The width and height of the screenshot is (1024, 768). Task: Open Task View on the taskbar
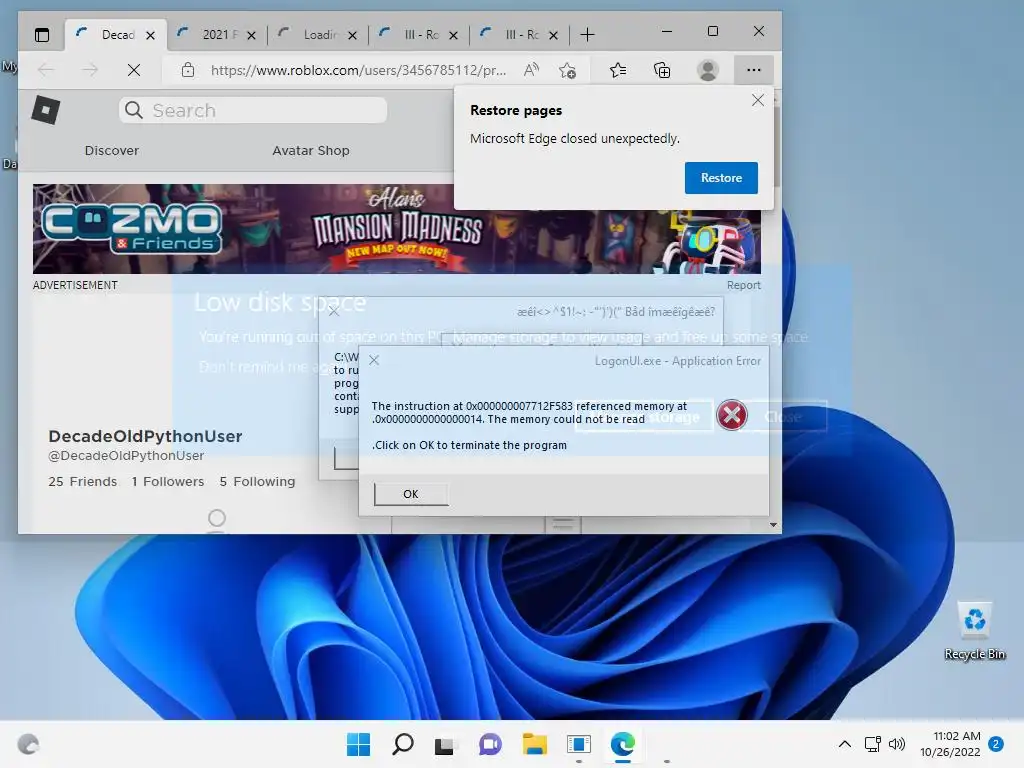click(x=445, y=744)
